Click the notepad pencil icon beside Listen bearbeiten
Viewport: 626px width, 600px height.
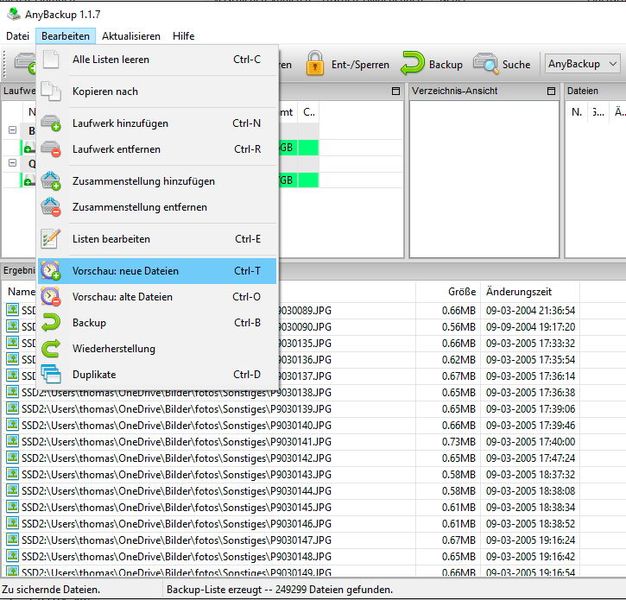[x=51, y=239]
